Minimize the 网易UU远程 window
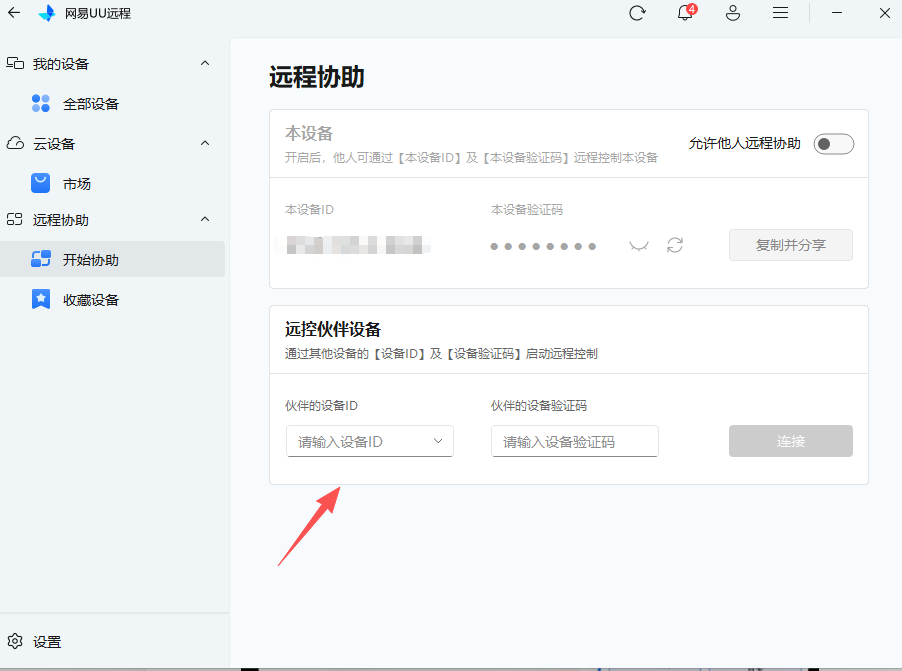 837,13
